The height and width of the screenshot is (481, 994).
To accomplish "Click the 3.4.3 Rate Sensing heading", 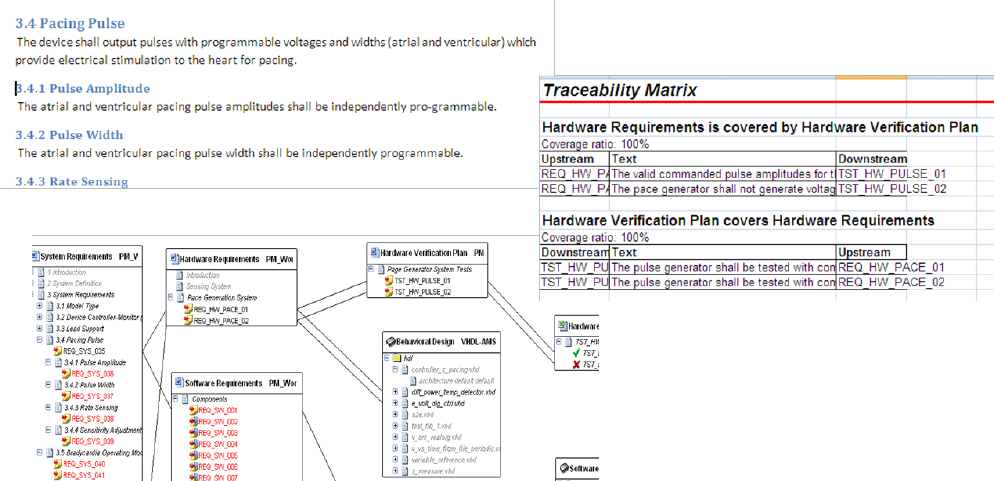I will tap(72, 182).
